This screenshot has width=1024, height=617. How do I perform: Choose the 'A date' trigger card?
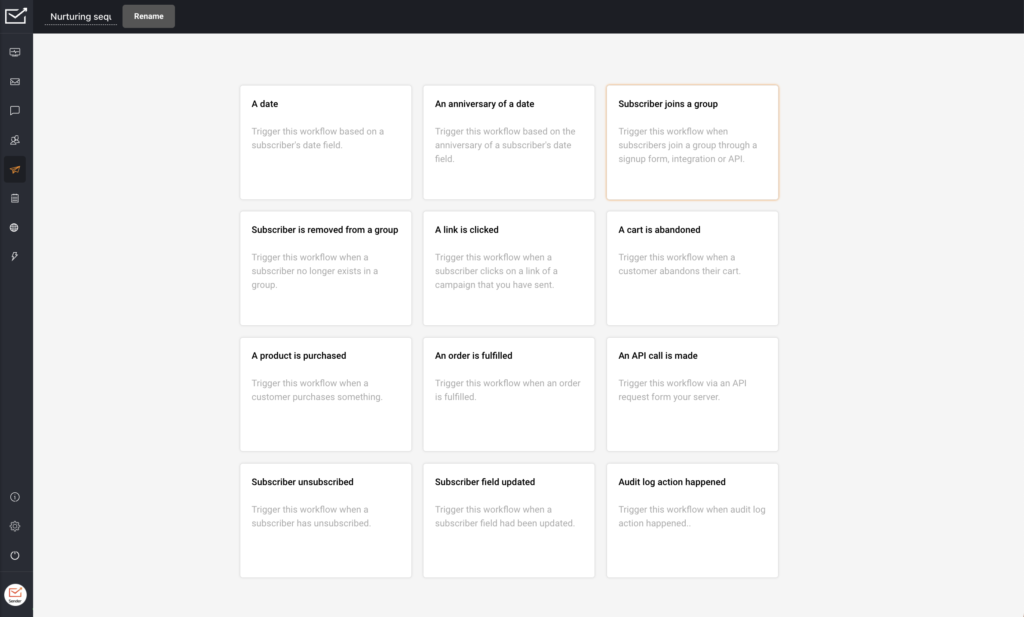click(x=326, y=142)
